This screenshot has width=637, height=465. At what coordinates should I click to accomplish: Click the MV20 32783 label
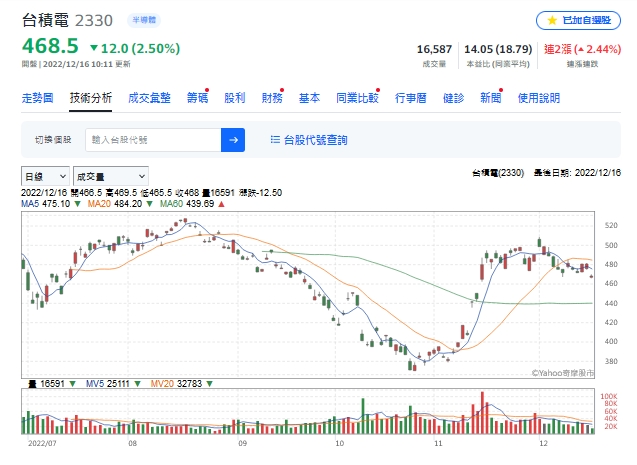coord(176,383)
